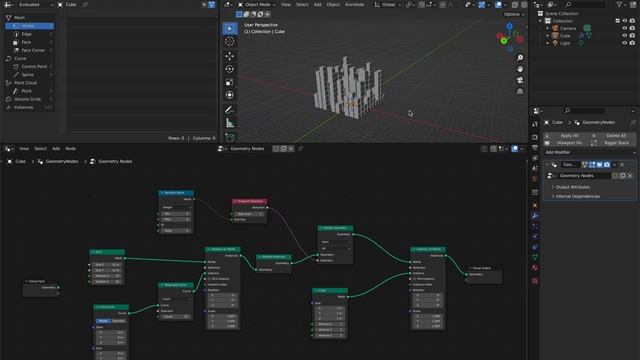Choose the Rotate tool in viewport toolbar
The width and height of the screenshot is (640, 360).
pyautogui.click(x=230, y=69)
